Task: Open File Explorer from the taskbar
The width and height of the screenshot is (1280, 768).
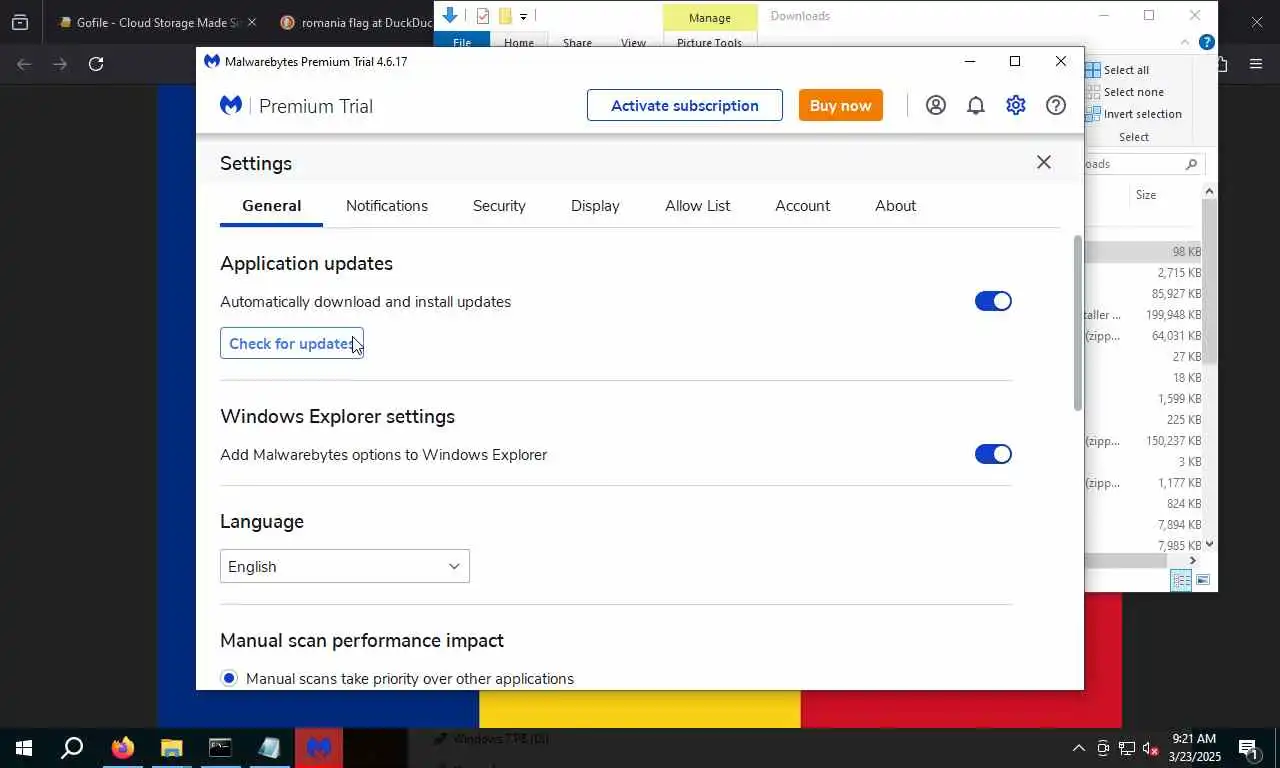Action: [171, 748]
